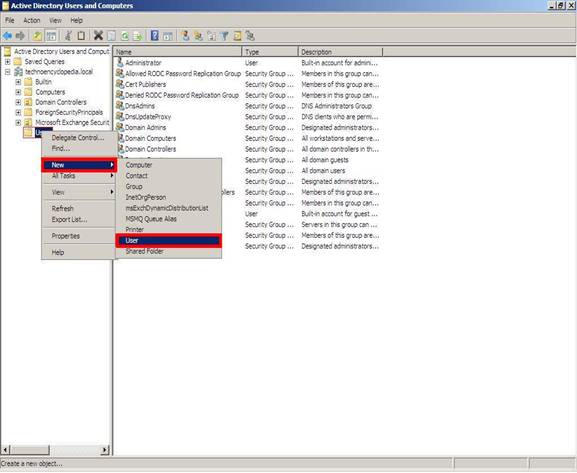Click the black X Delete icon
Screen dimensions: 577x473
[98, 36]
